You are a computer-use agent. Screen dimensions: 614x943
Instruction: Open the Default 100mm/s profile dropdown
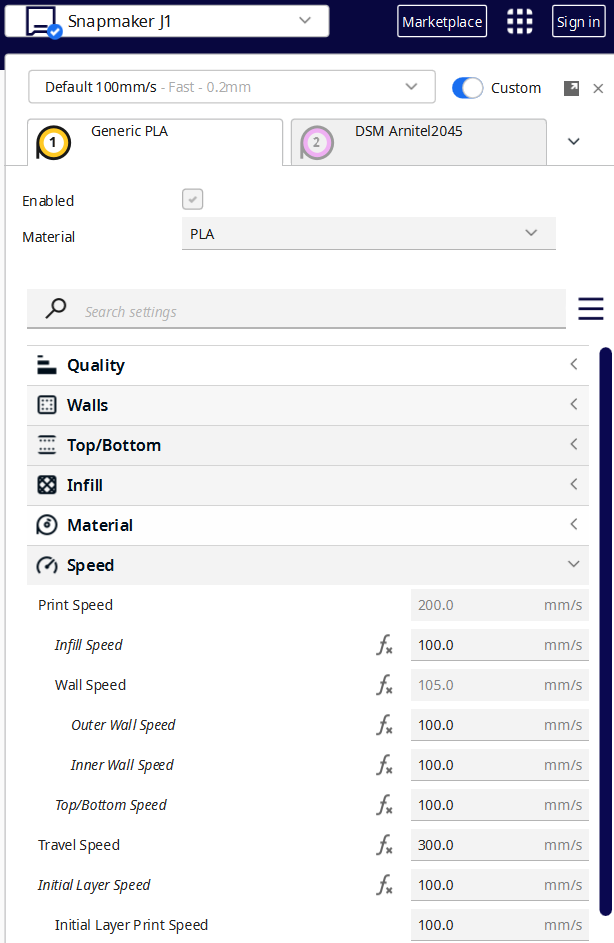click(232, 87)
